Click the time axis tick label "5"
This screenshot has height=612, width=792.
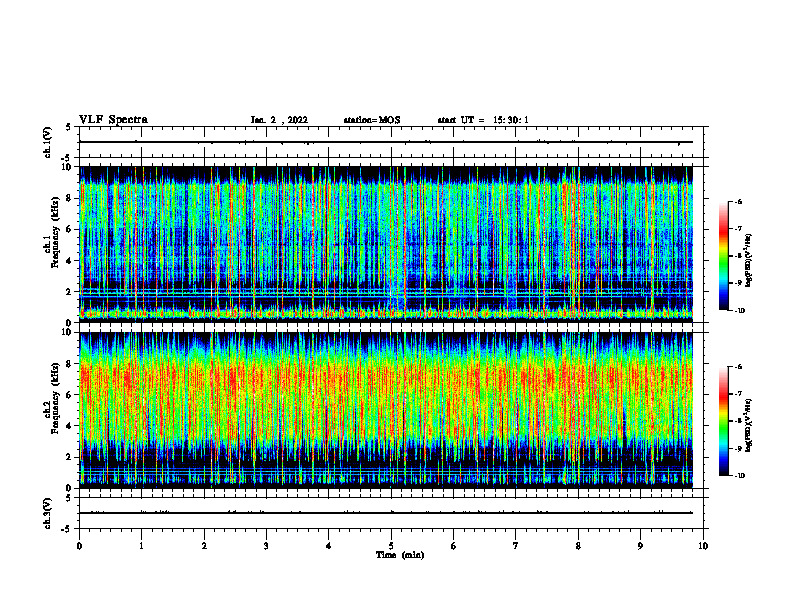coord(391,546)
